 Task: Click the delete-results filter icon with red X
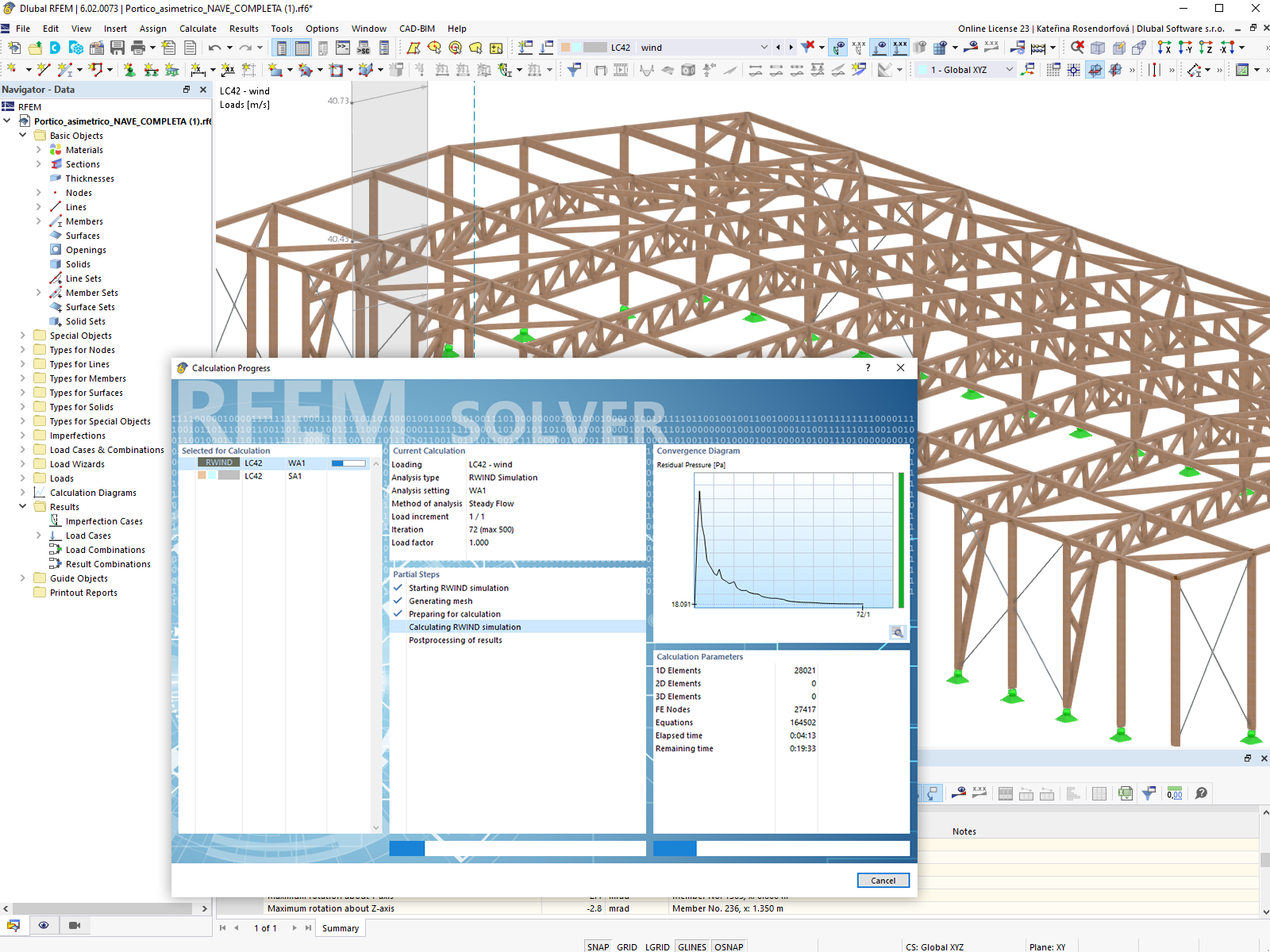808,48
